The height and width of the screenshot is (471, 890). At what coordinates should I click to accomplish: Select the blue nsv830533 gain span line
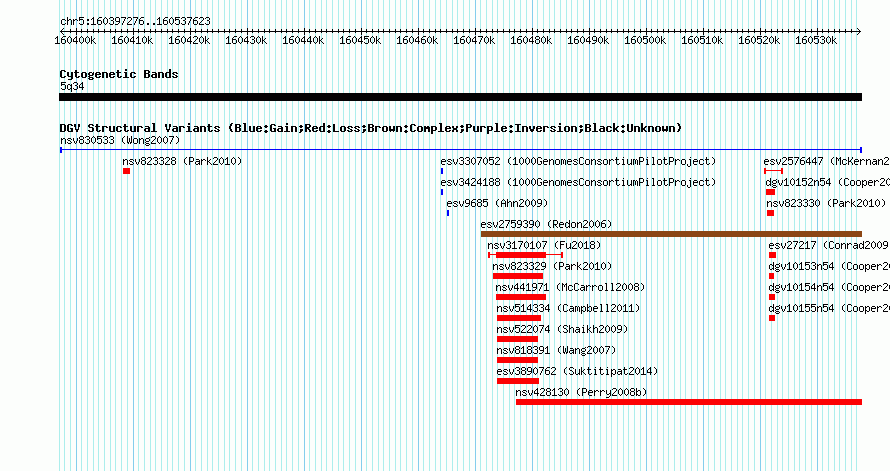[x=461, y=150]
